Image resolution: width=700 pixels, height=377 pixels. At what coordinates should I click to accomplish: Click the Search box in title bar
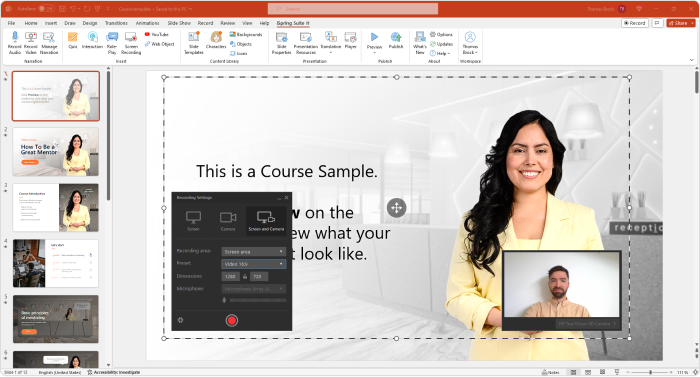tap(353, 8)
